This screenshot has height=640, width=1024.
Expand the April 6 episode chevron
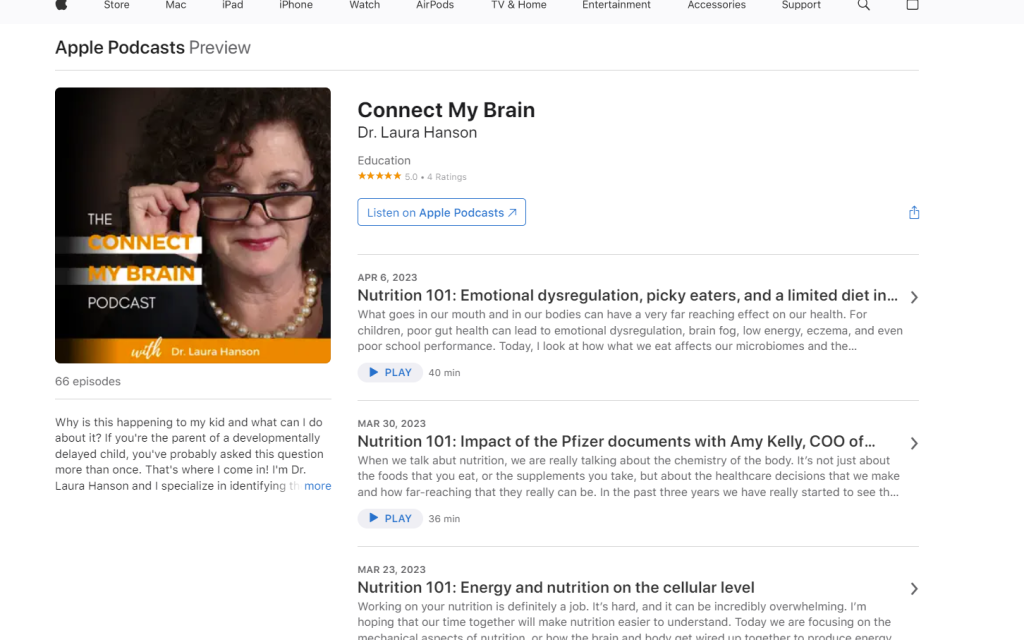tap(914, 297)
